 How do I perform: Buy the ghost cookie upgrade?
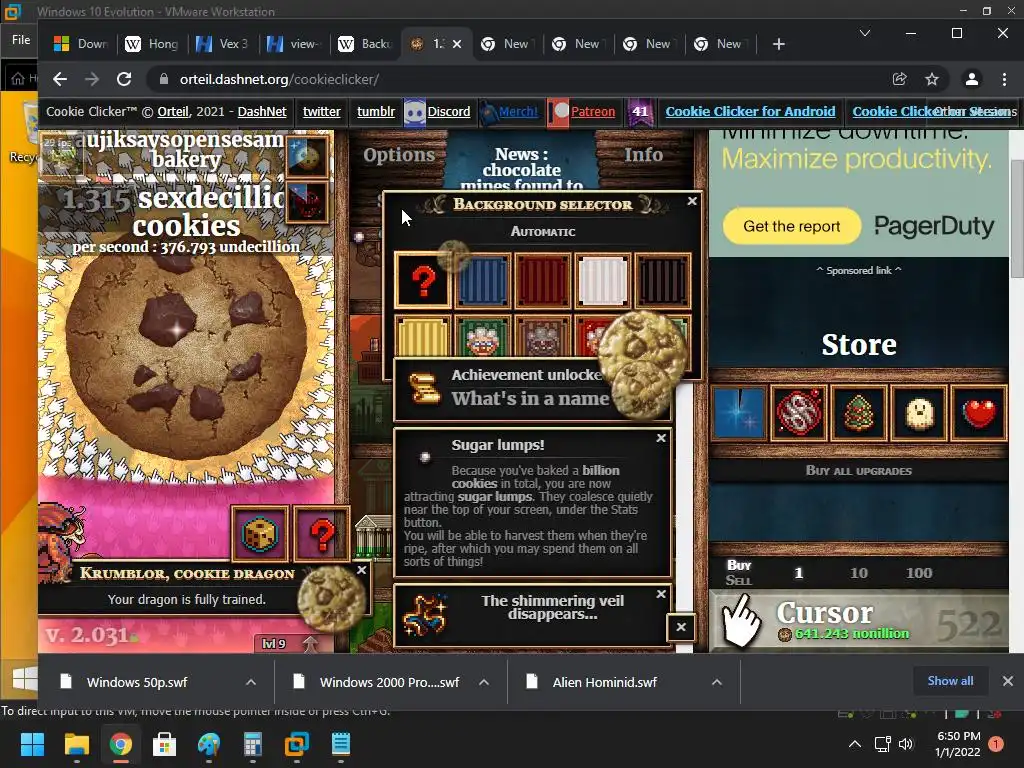919,413
